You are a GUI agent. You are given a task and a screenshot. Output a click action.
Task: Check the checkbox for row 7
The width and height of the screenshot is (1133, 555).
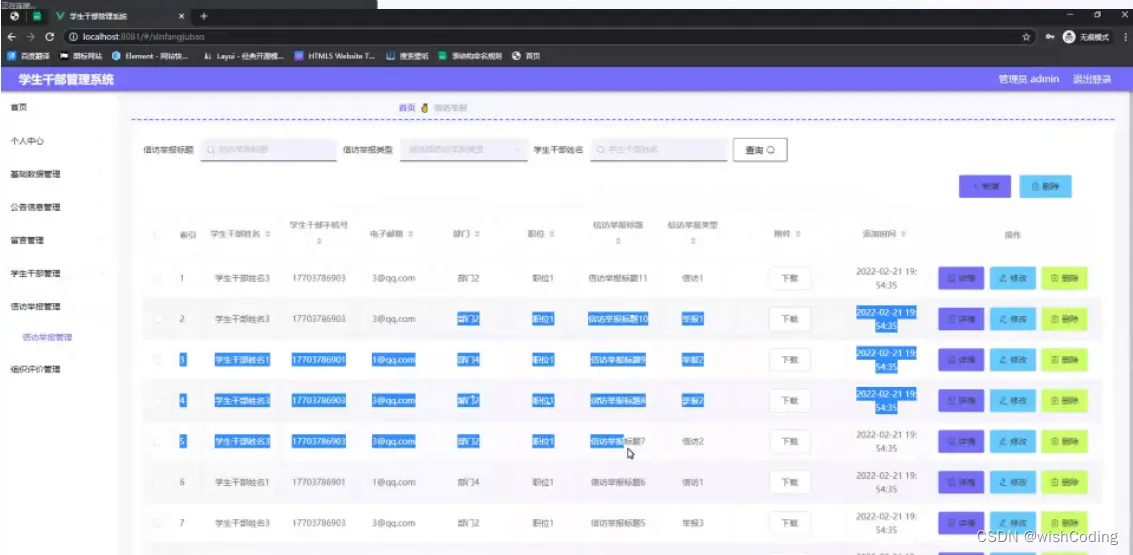158,522
